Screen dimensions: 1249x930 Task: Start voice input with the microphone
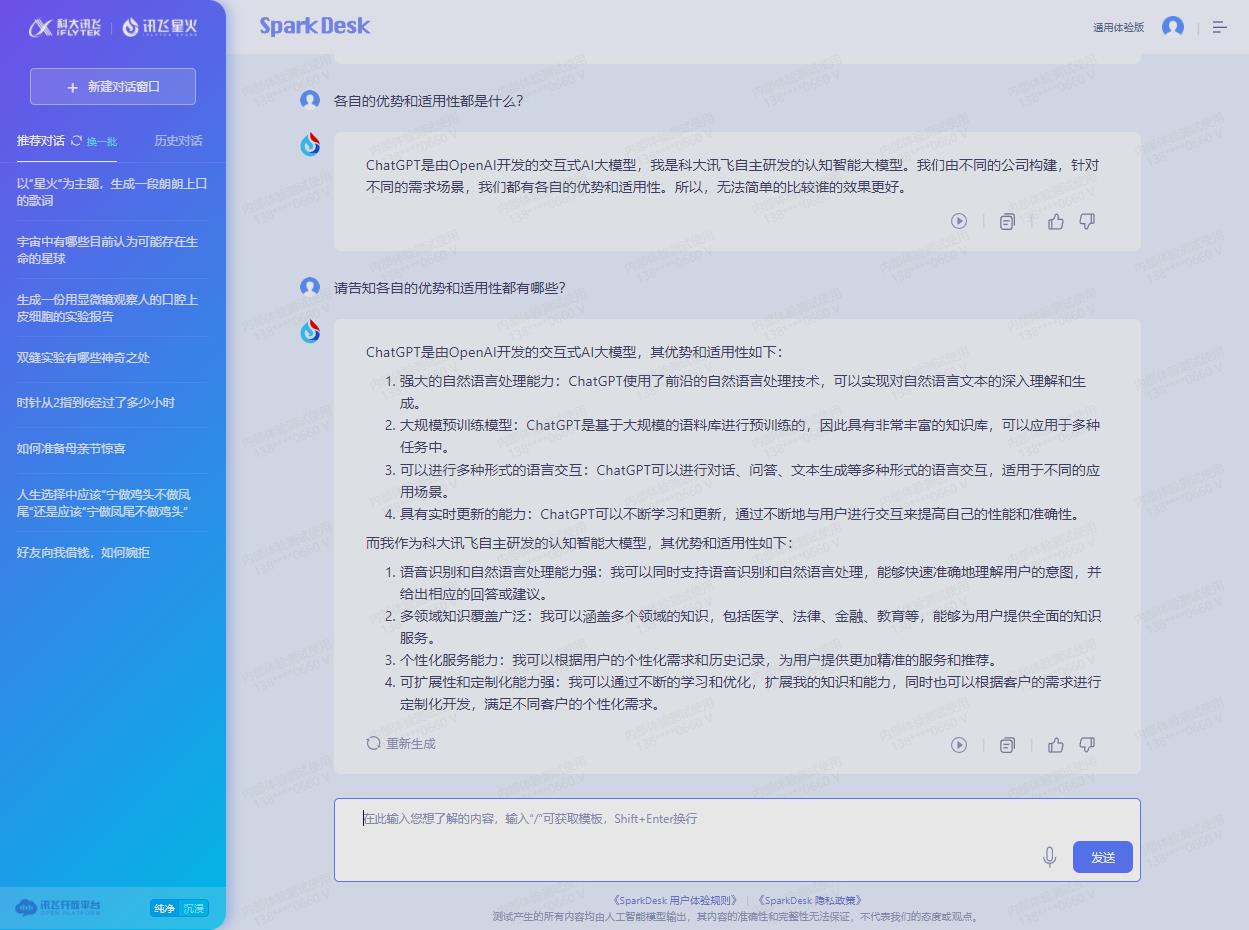click(x=1049, y=857)
